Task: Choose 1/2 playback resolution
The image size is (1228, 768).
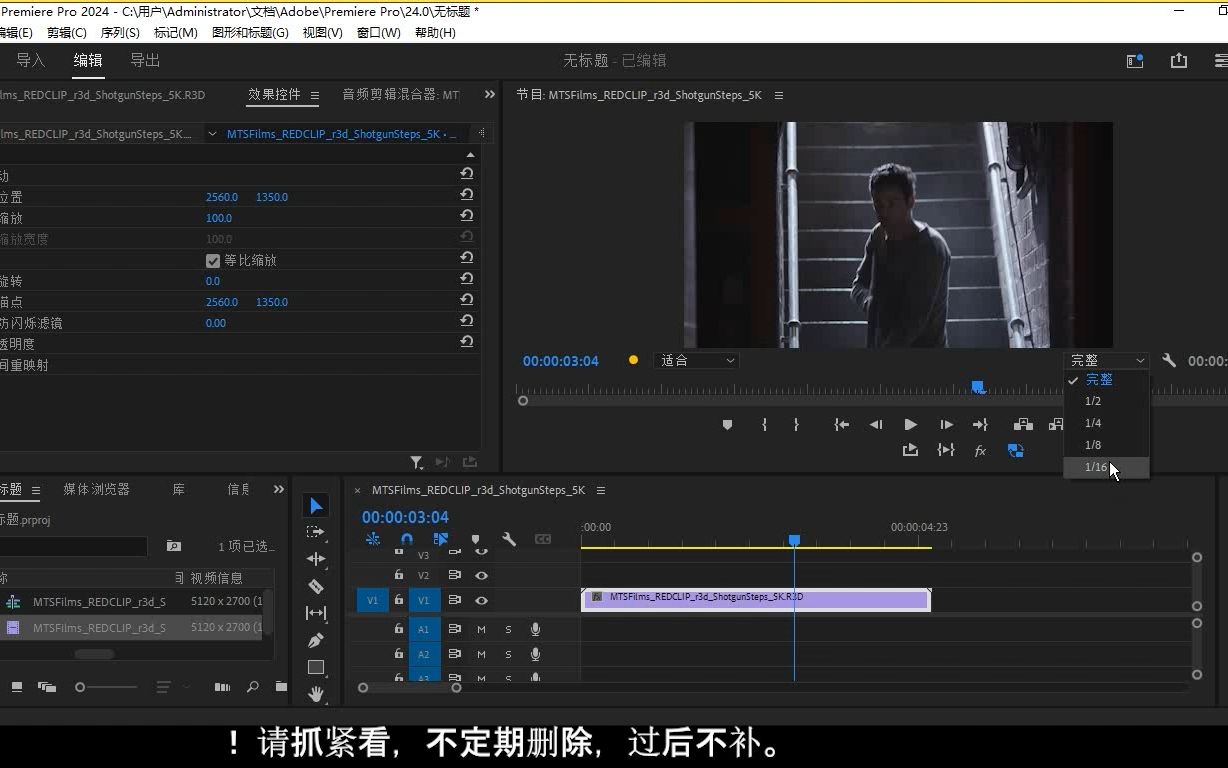Action: [x=1106, y=401]
